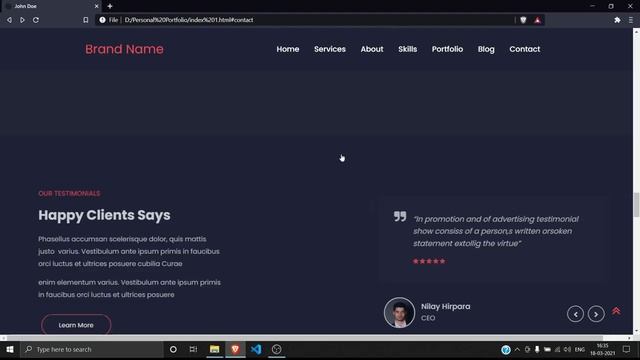Open the extensions puzzle icon
Screen dimensions: 640x360
pyautogui.click(x=617, y=20)
